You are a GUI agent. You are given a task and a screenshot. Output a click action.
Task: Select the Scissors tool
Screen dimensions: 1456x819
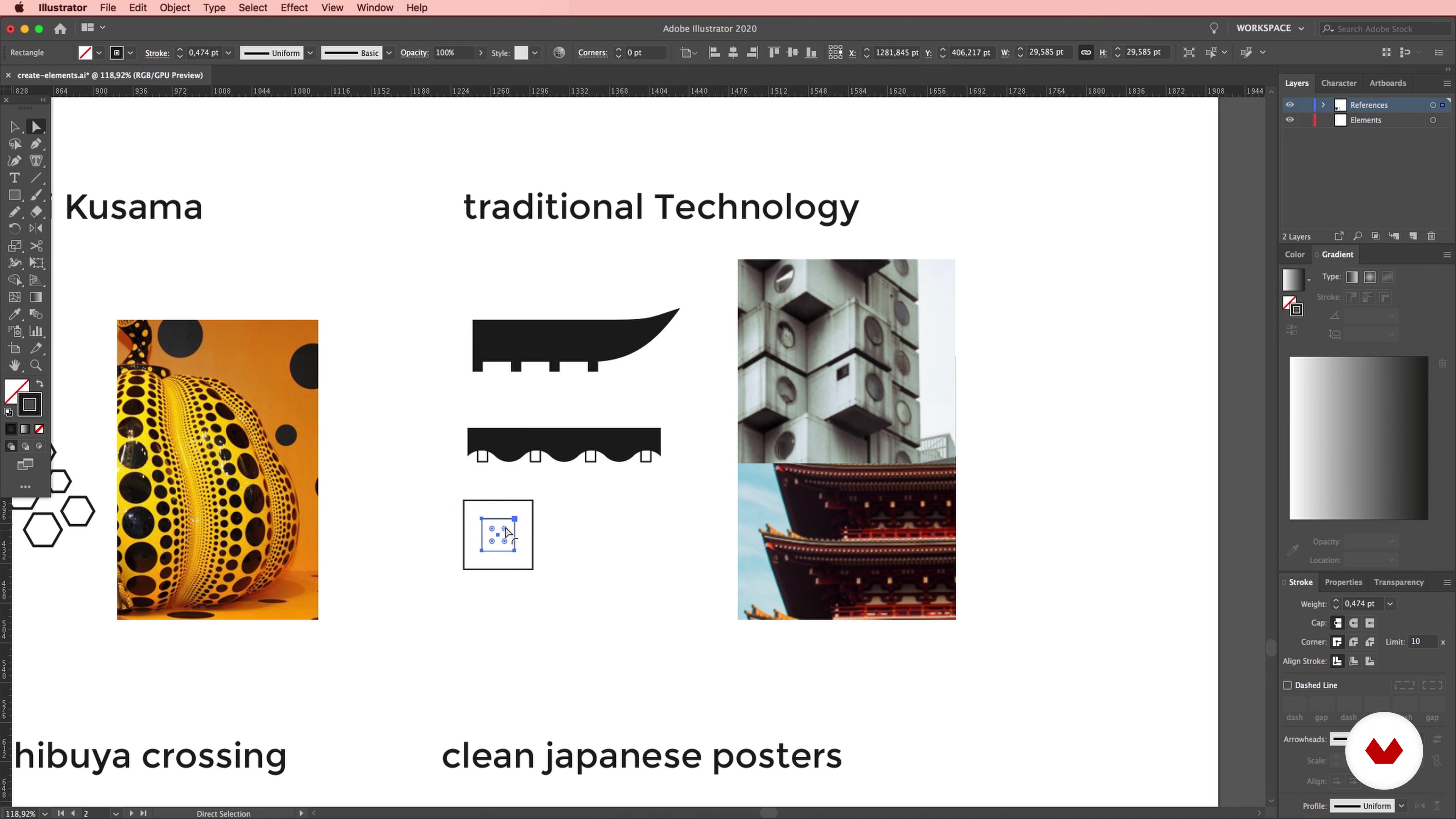(x=36, y=246)
